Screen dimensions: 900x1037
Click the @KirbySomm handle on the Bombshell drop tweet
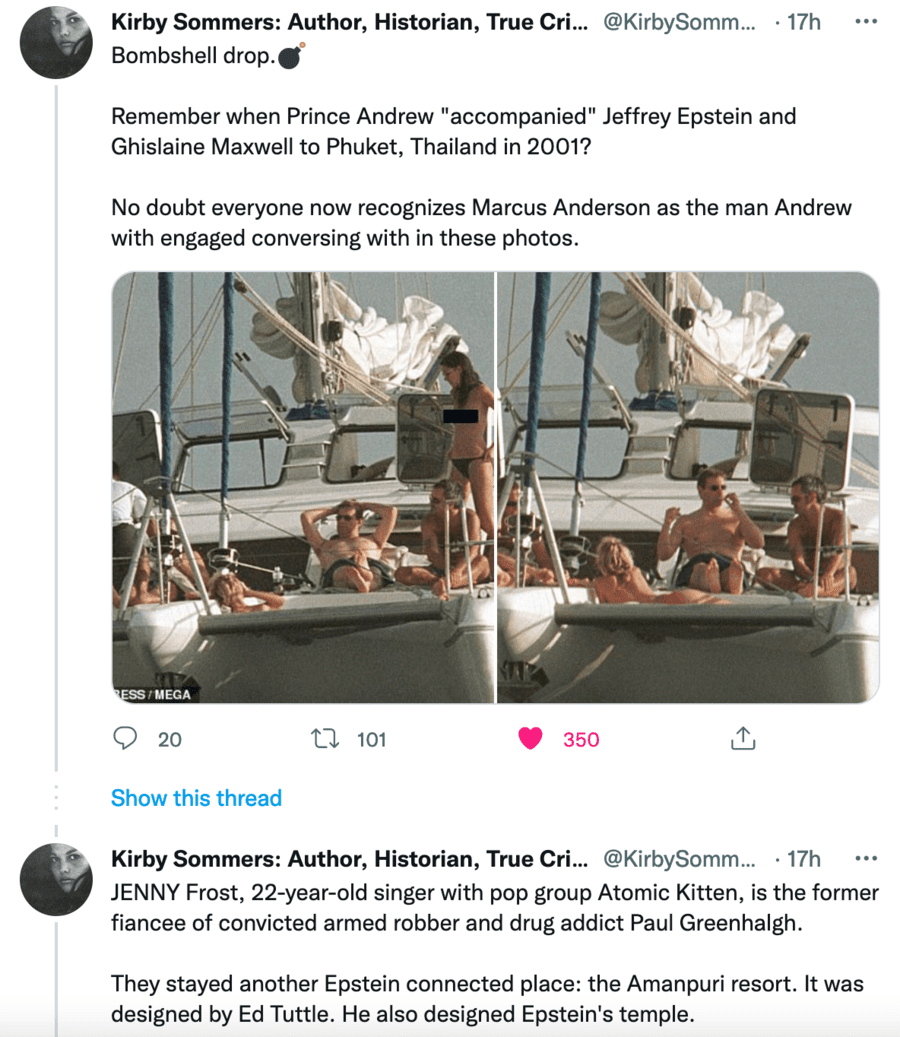click(680, 22)
